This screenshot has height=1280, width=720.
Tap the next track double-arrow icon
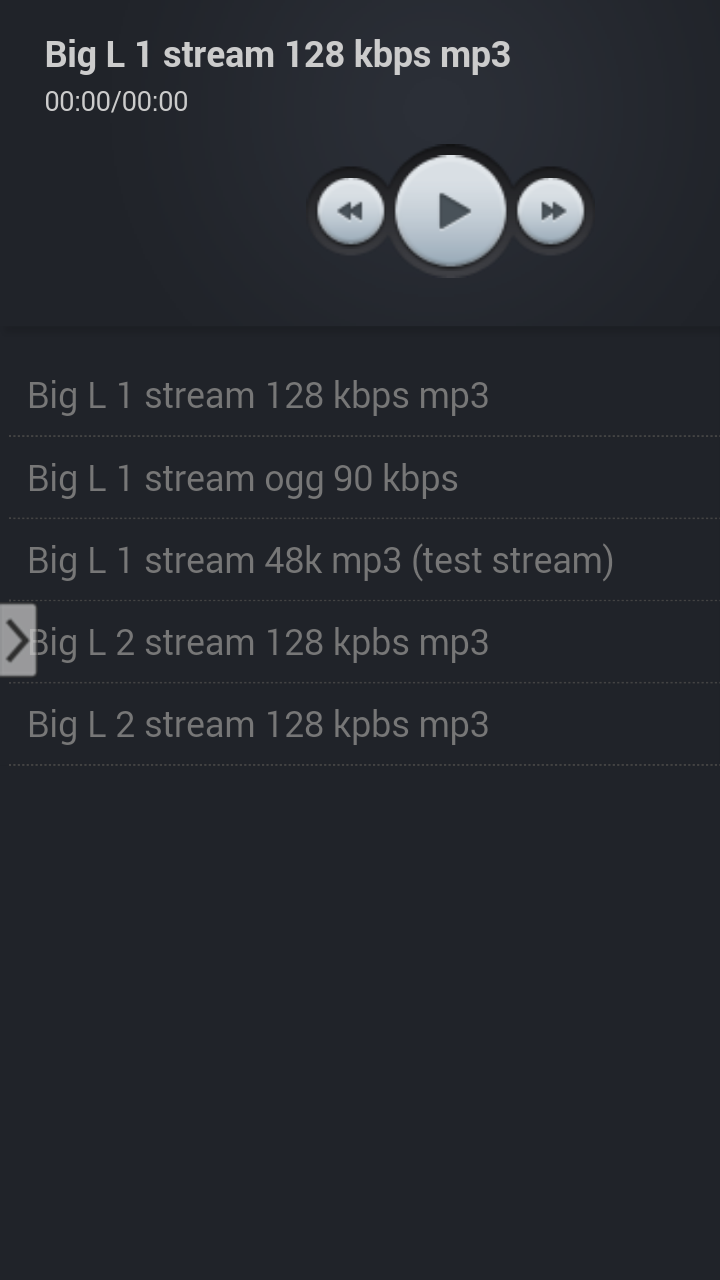(550, 210)
